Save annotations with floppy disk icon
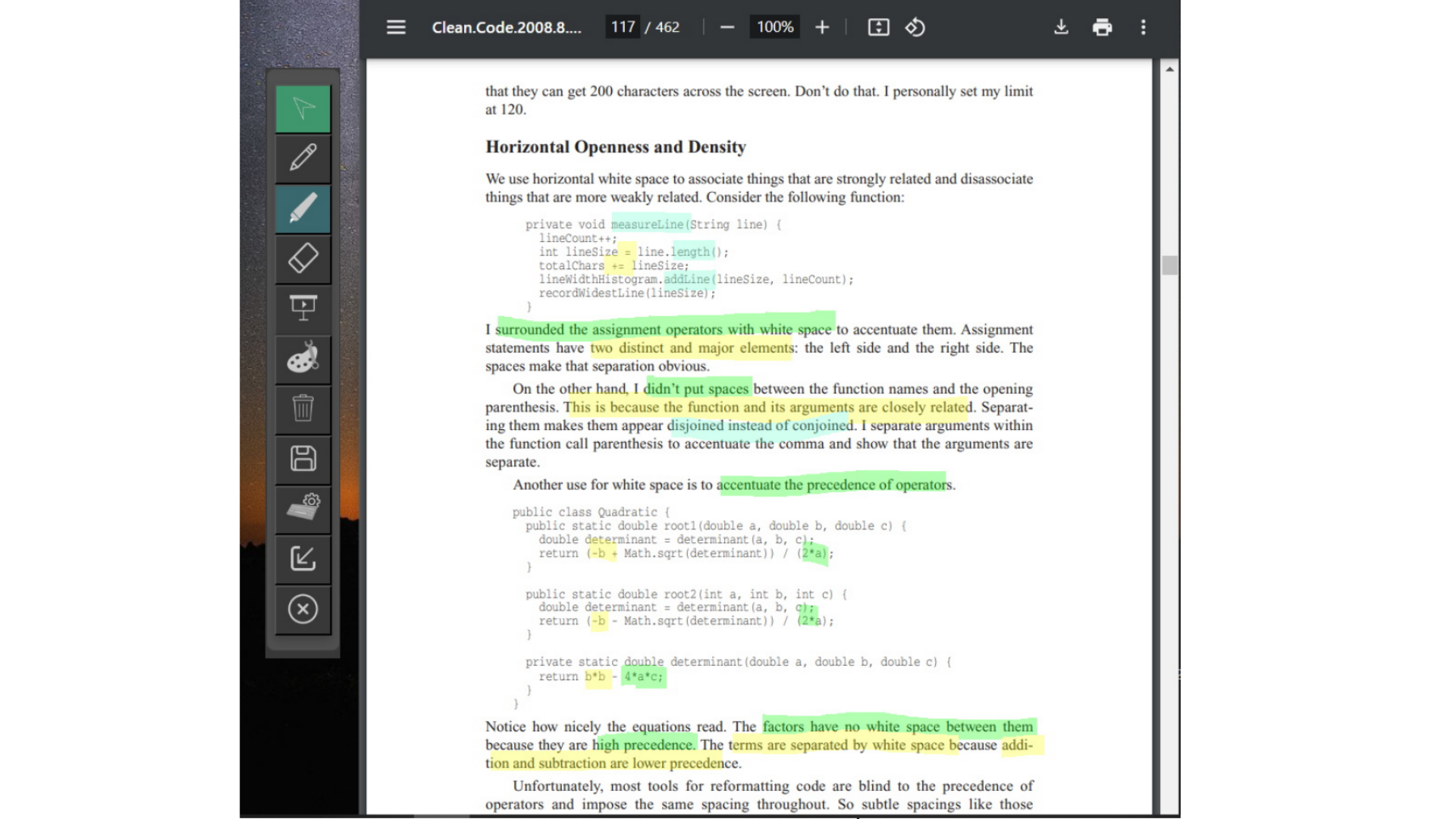 point(303,459)
